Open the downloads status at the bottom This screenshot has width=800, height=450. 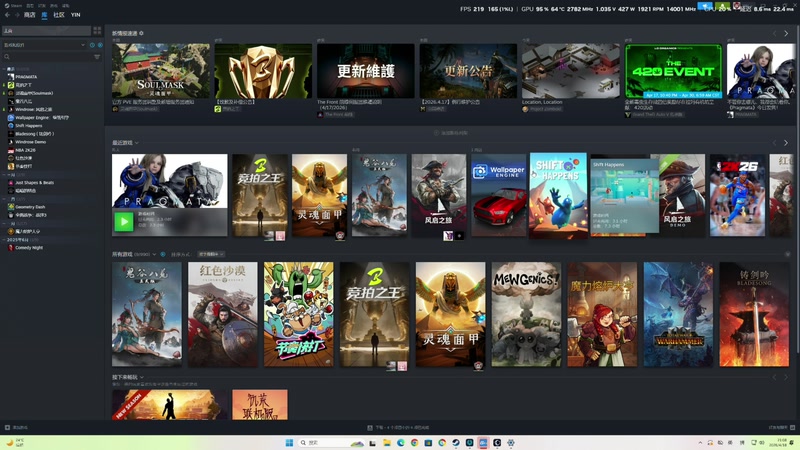[398, 428]
